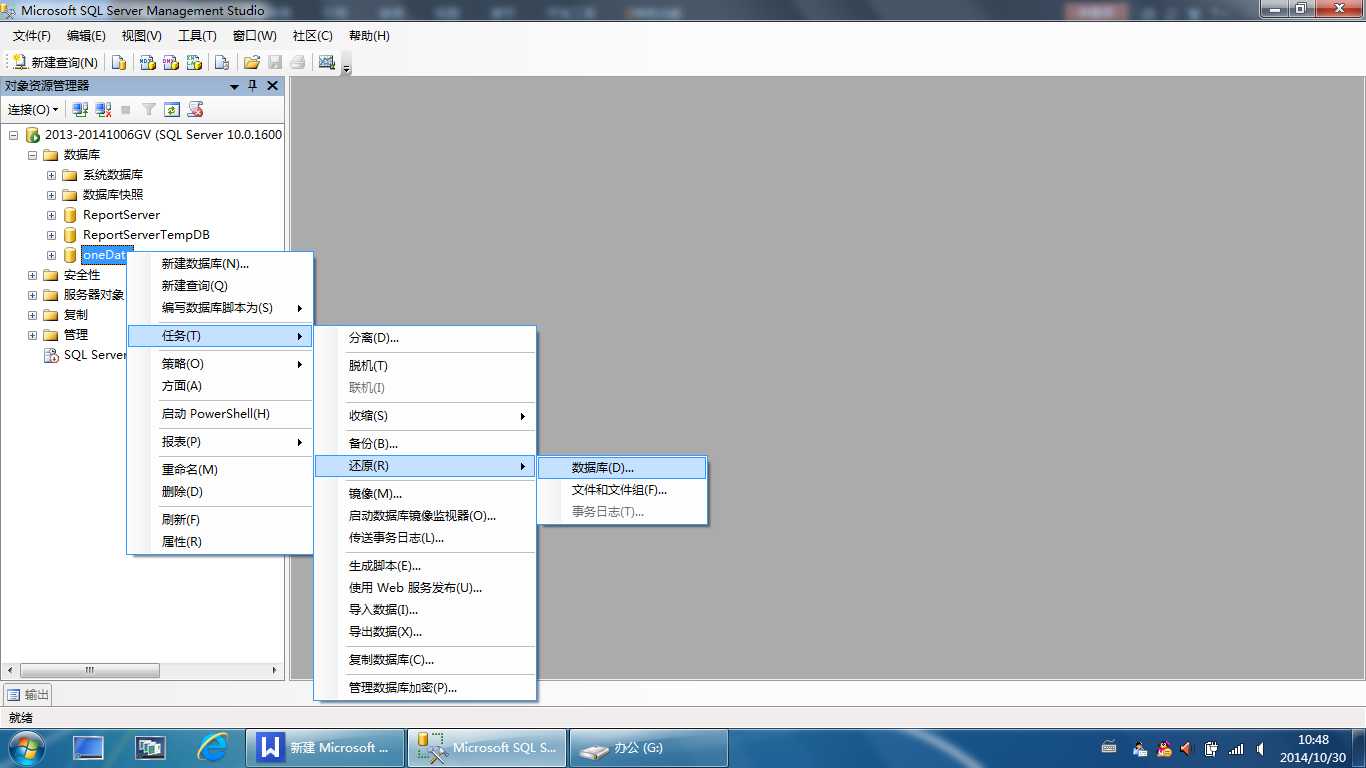Click the 办公 (G:) taskbar button
The height and width of the screenshot is (768, 1366).
648,748
